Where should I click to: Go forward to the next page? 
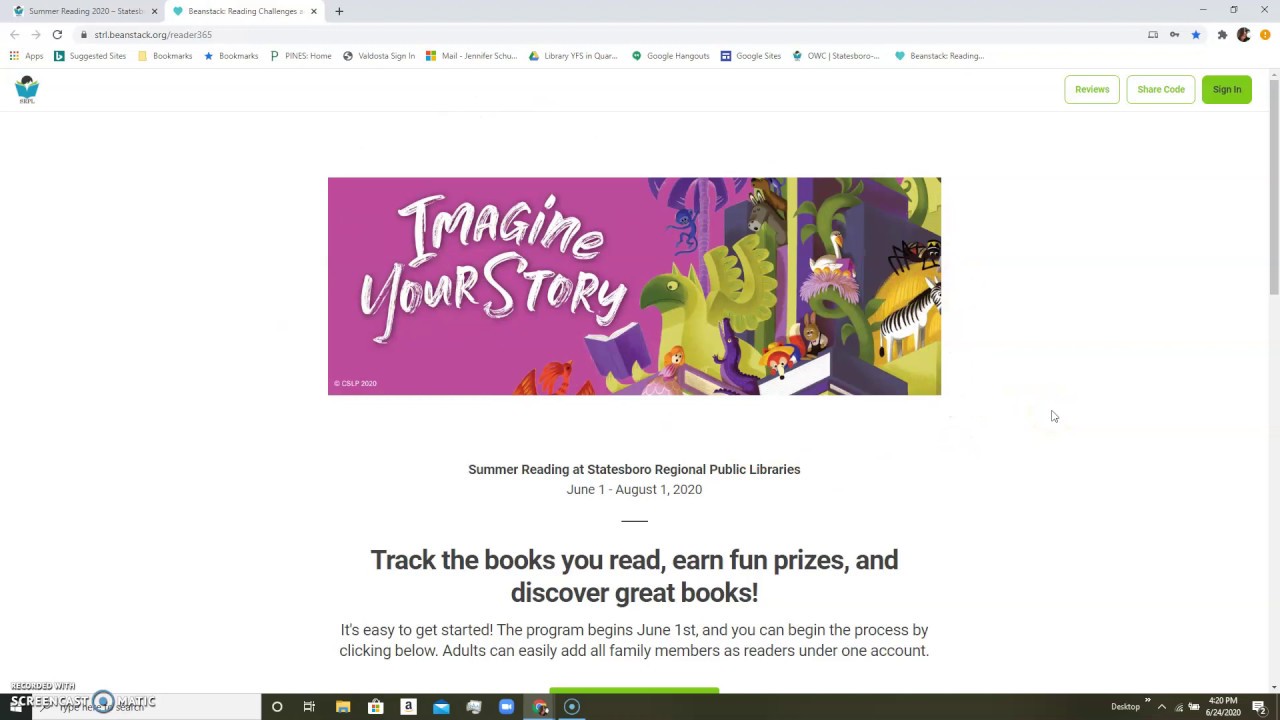click(36, 34)
